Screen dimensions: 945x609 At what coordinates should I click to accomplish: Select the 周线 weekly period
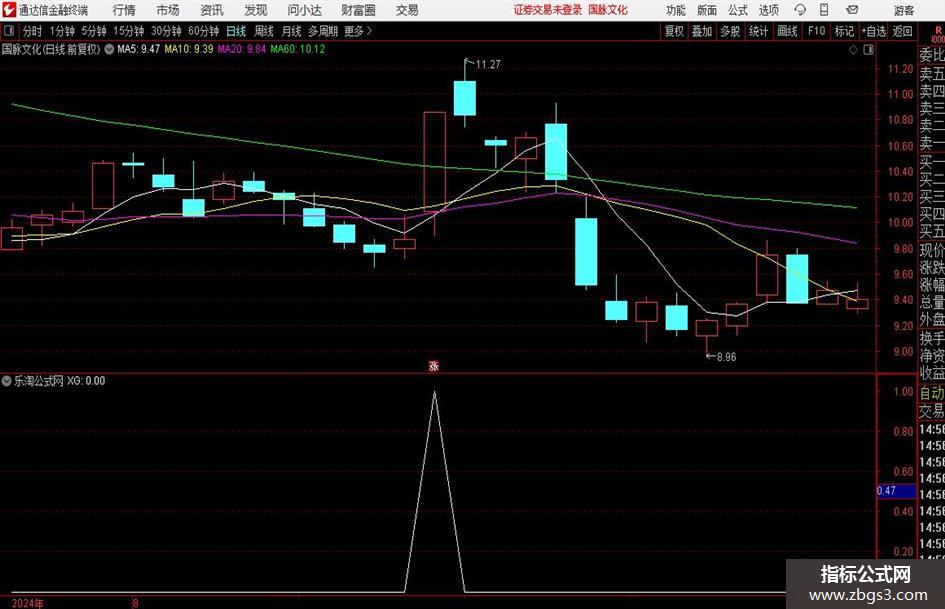pyautogui.click(x=264, y=31)
